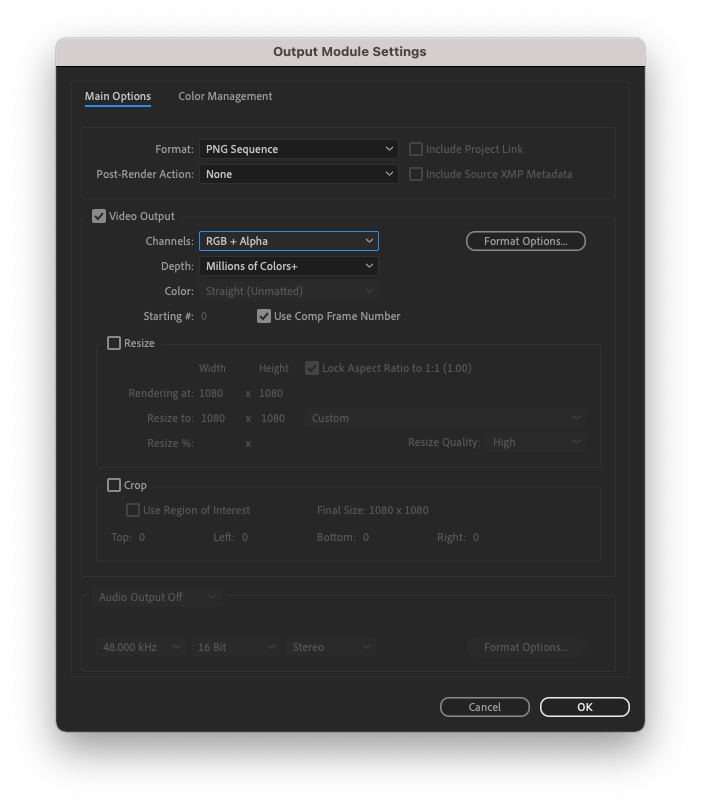Enable the Crop checkbox

(114, 485)
